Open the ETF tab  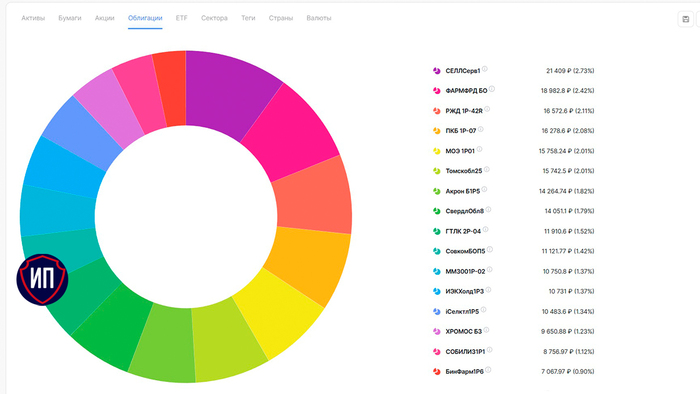pos(181,18)
